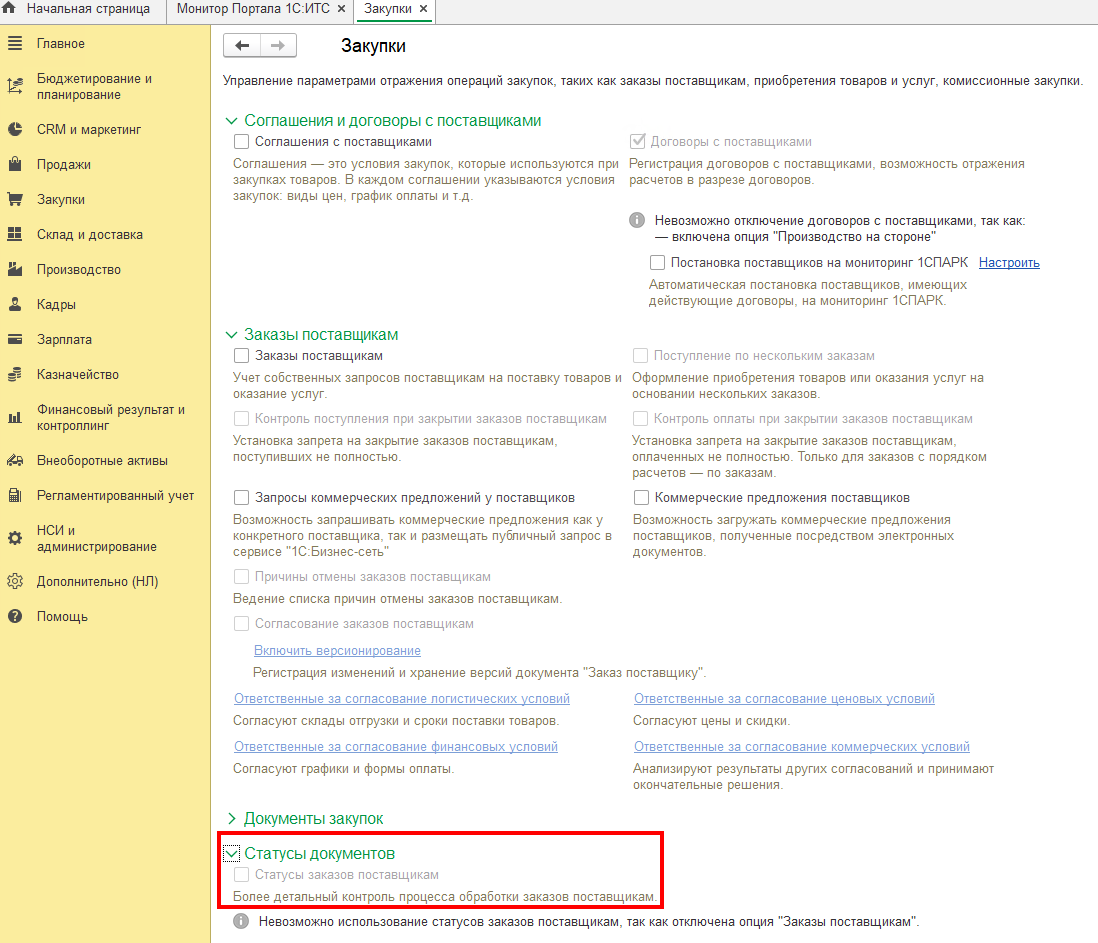Toggle Статусы заказов поставщикам checkbox

[x=242, y=874]
